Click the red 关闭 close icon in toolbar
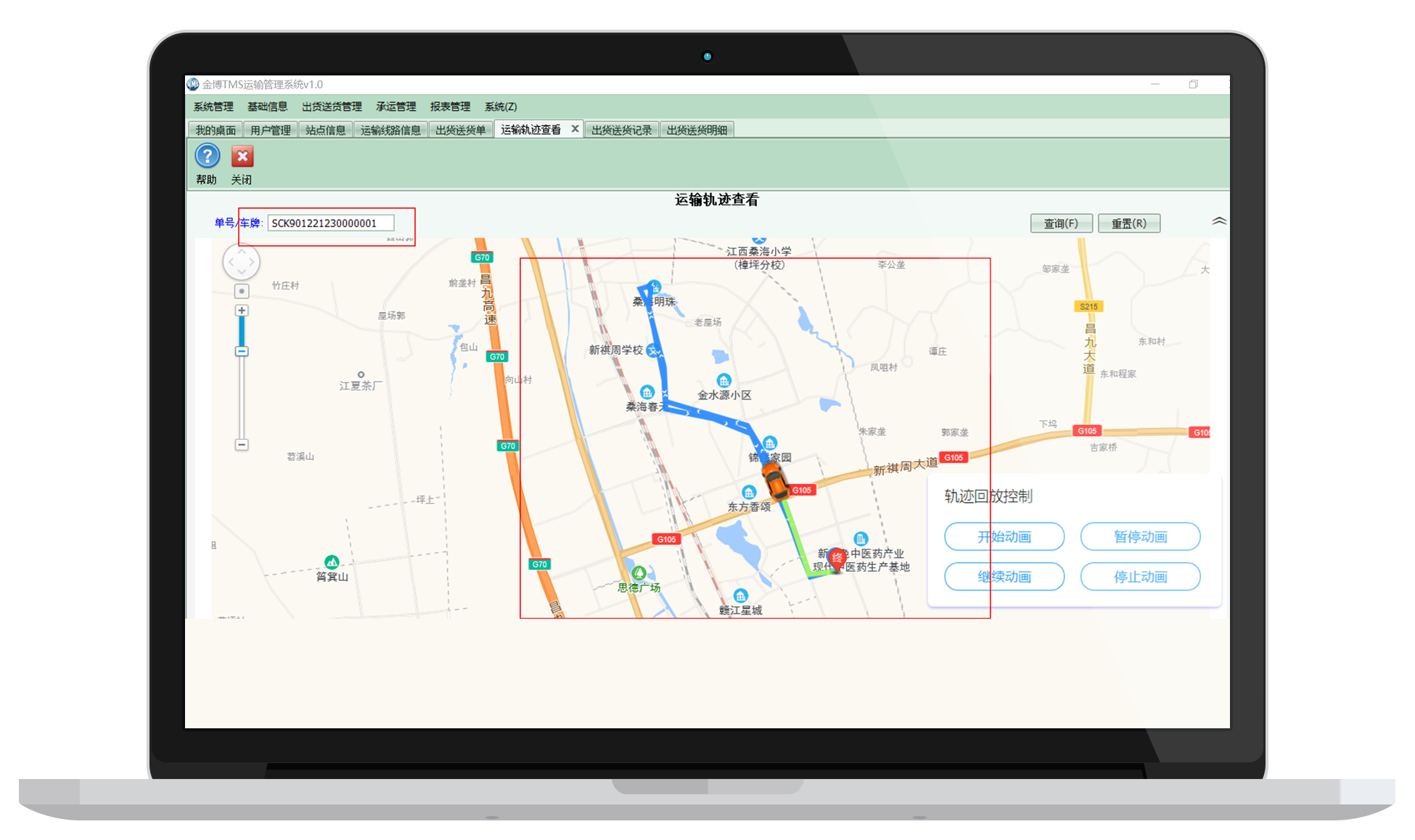This screenshot has height=840, width=1415. coord(242,156)
